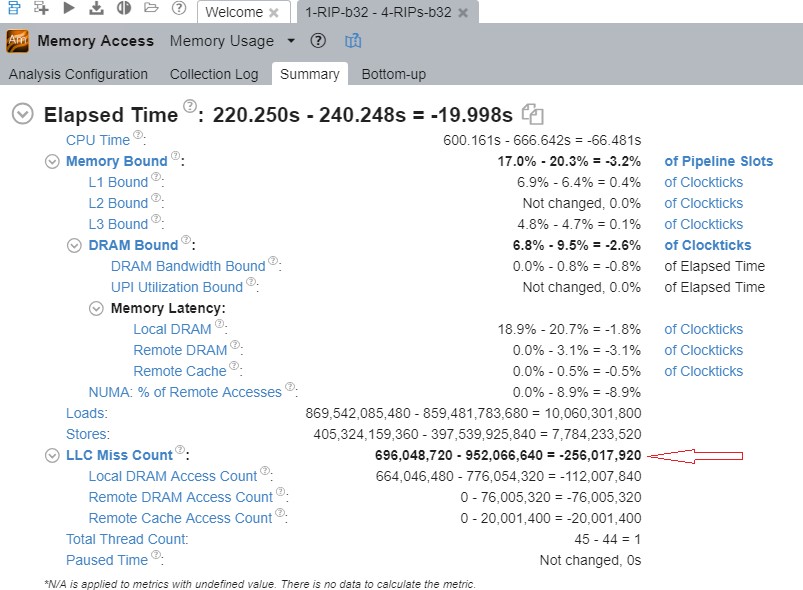Collapse the Elapsed Time section
This screenshot has height=590, width=803.
(x=23, y=114)
